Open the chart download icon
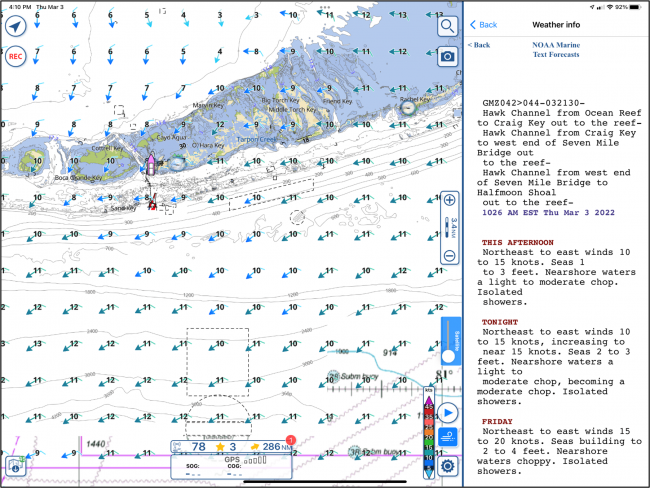Viewport: 650px width, 488px height. 15,466
